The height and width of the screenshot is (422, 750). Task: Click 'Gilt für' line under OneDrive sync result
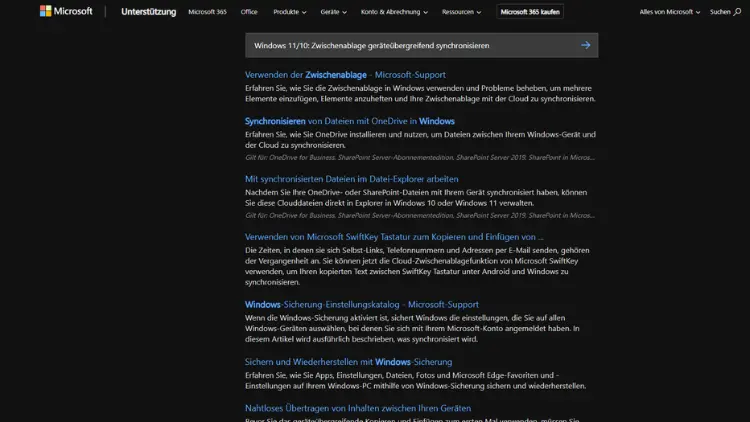click(x=420, y=157)
